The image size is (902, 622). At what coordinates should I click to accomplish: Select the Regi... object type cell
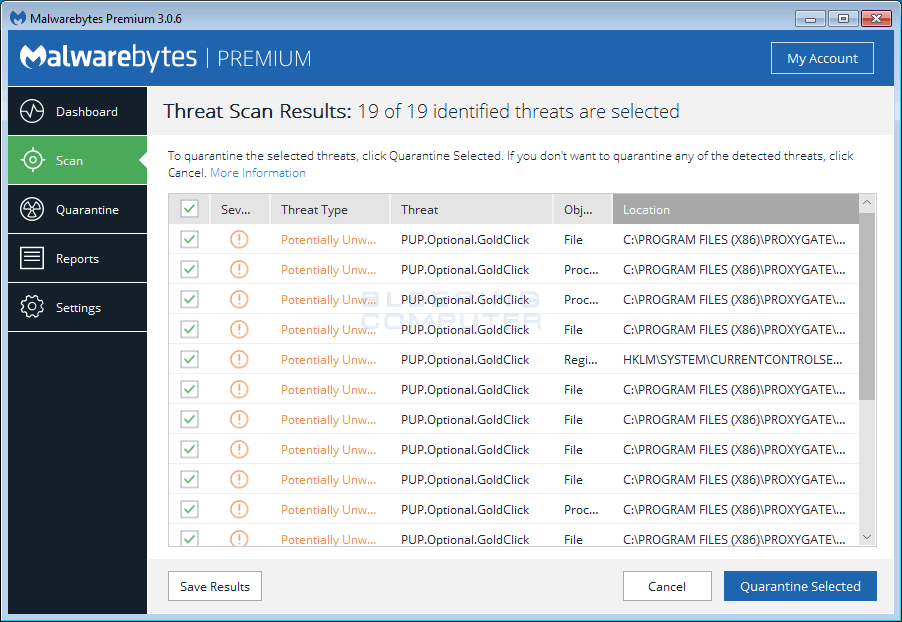(x=580, y=360)
